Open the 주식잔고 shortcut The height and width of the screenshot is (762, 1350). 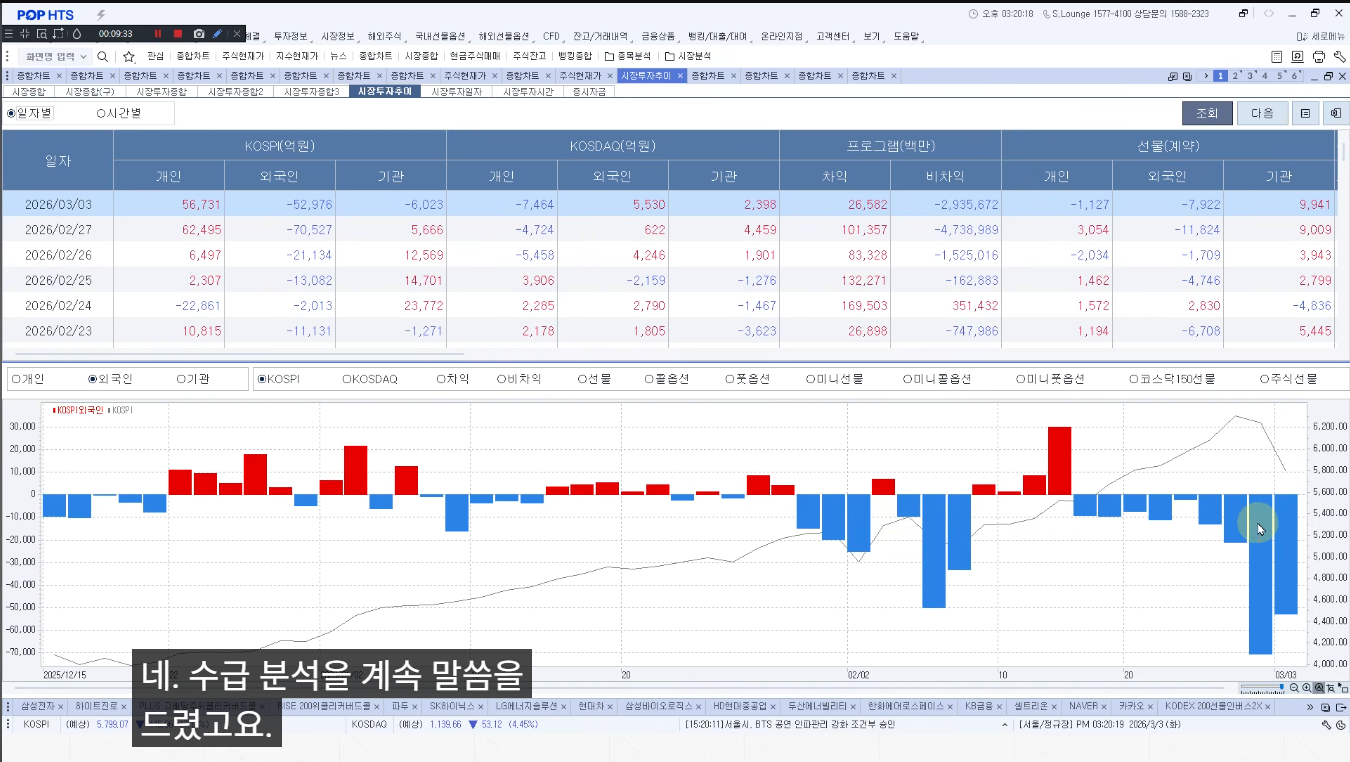pyautogui.click(x=528, y=57)
